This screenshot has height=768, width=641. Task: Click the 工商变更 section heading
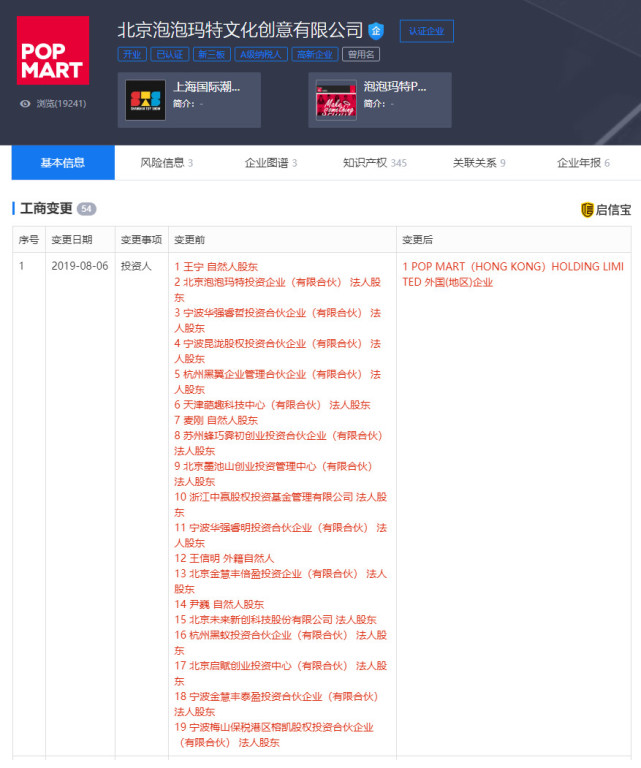47,209
